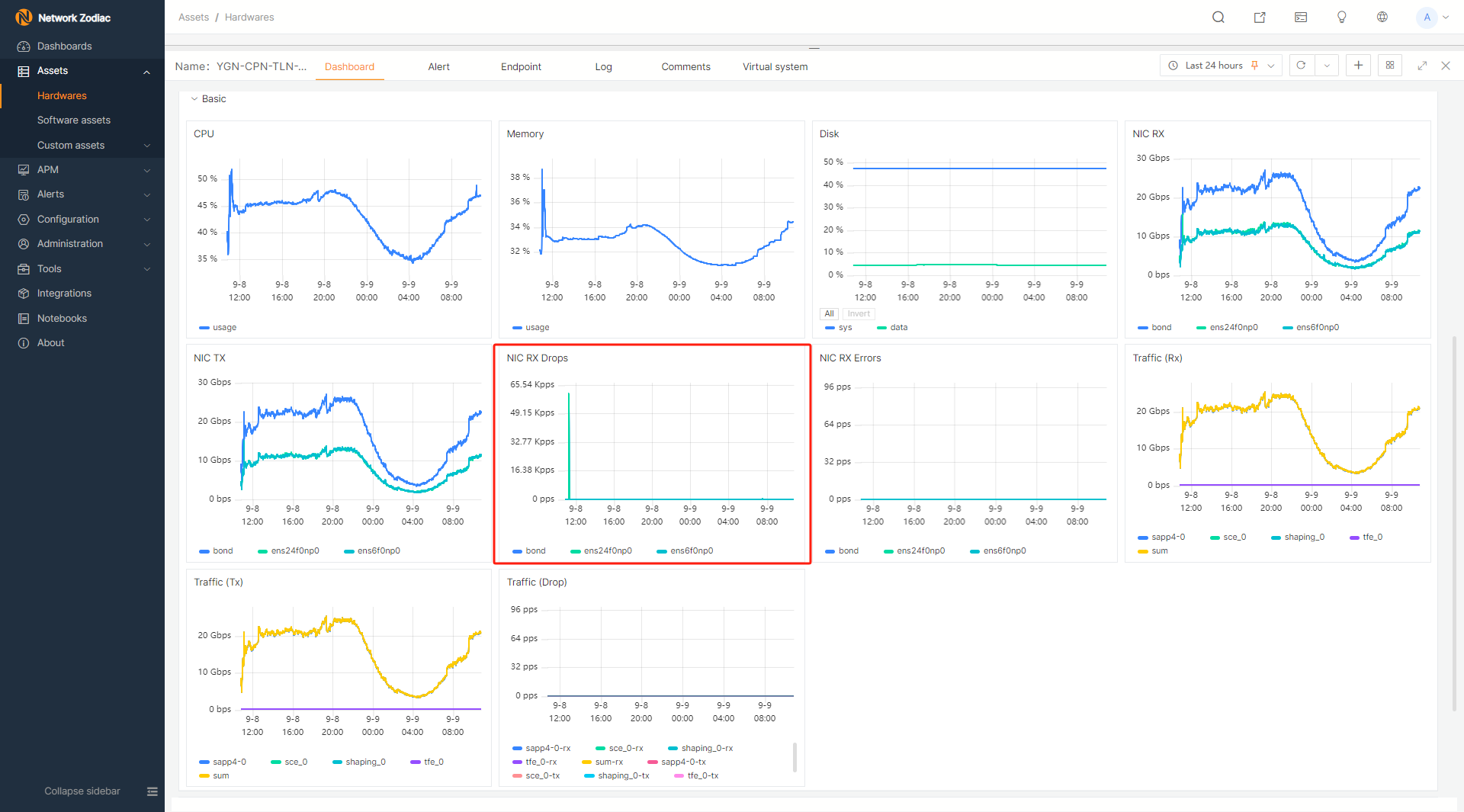Go to Assets breadcrumb link

click(x=194, y=18)
